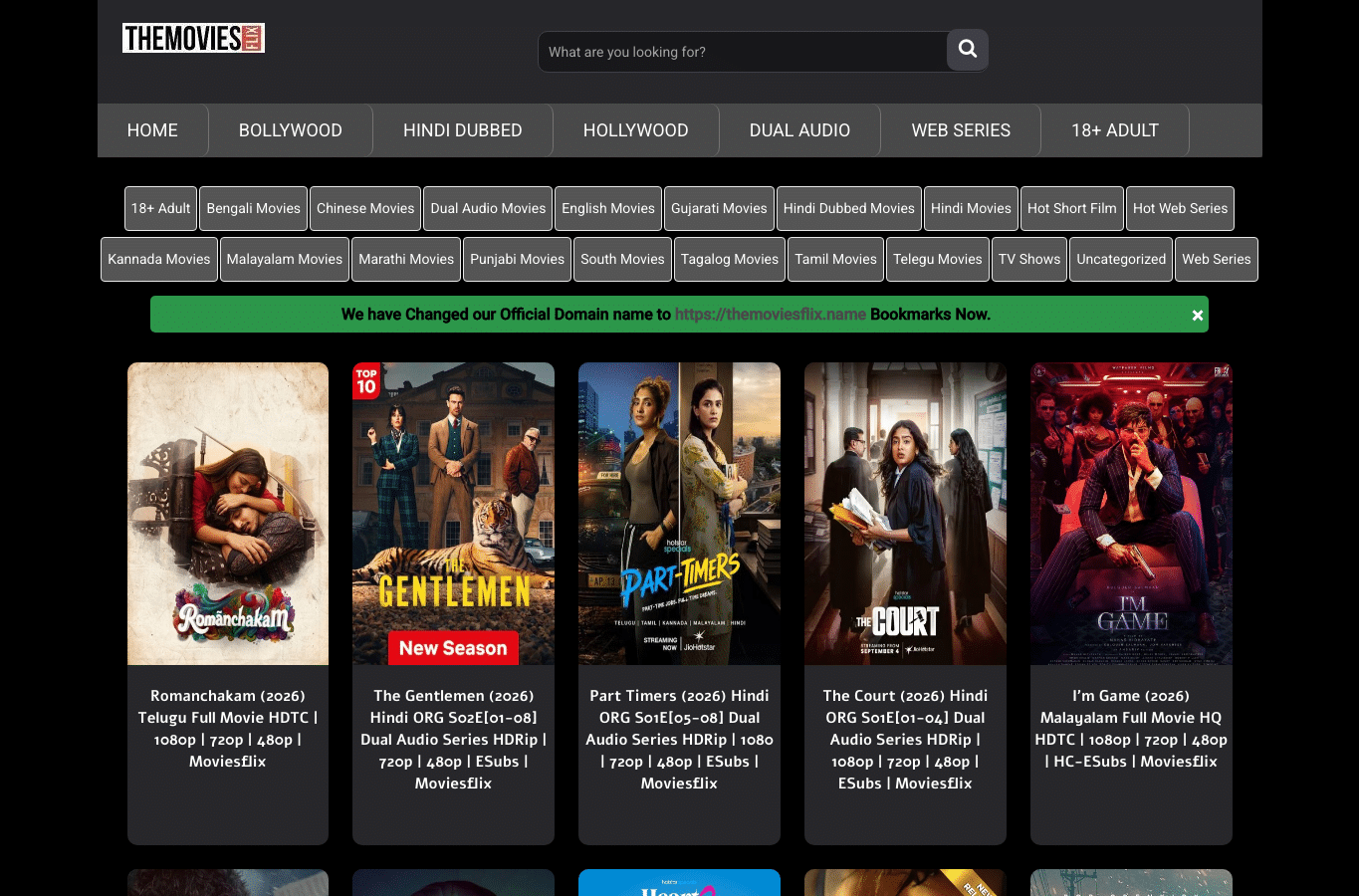Browse English Movies category

(x=608, y=208)
